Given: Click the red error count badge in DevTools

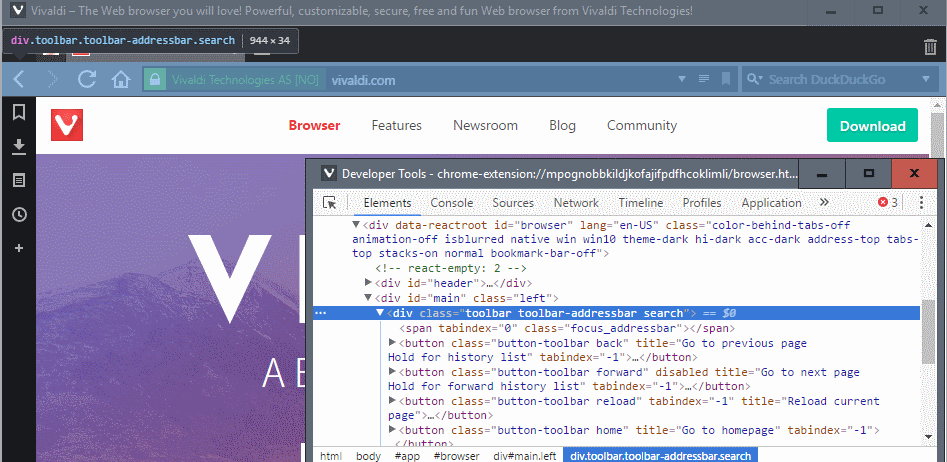Looking at the screenshot, I should pos(888,202).
